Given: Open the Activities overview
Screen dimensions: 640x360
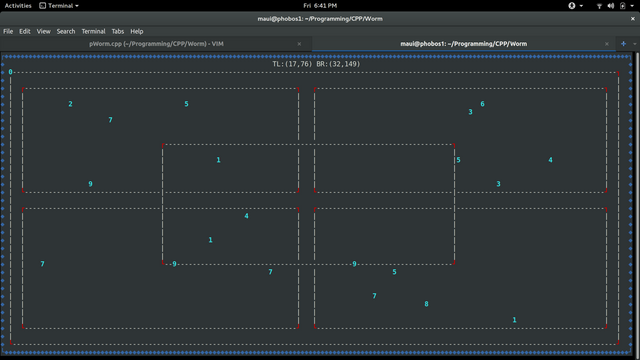Looking at the screenshot, I should [x=18, y=6].
